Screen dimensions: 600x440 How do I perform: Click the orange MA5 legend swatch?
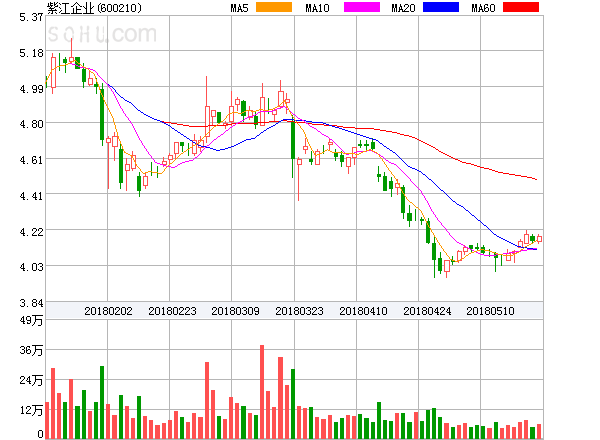click(274, 8)
